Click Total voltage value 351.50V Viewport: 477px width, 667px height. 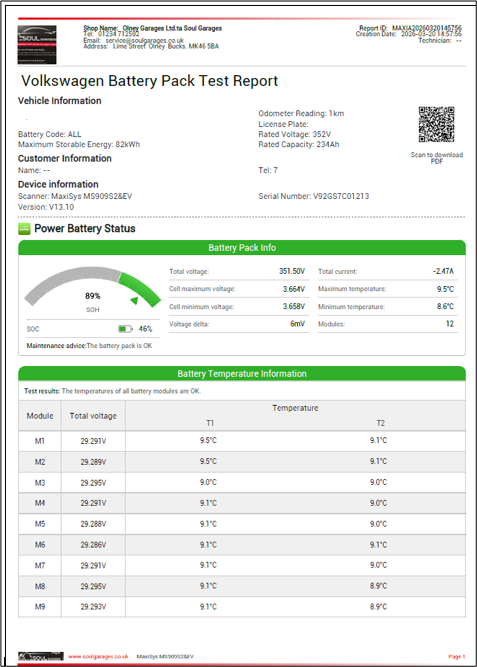[x=292, y=271]
